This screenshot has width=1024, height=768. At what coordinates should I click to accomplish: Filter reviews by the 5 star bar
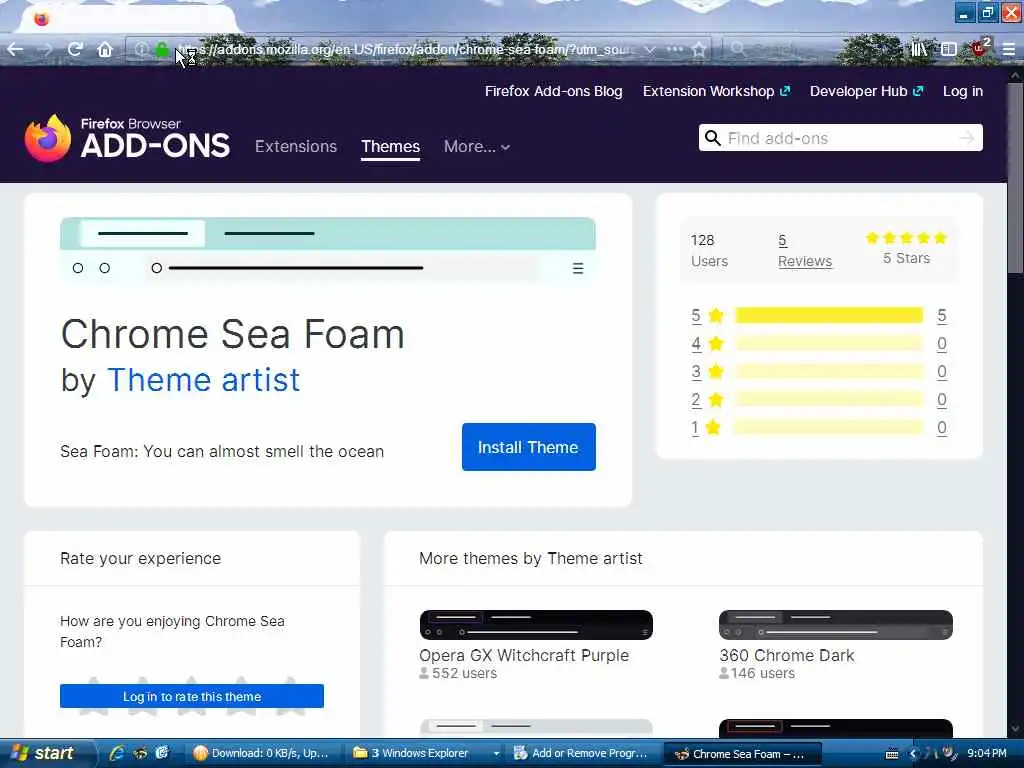point(829,315)
